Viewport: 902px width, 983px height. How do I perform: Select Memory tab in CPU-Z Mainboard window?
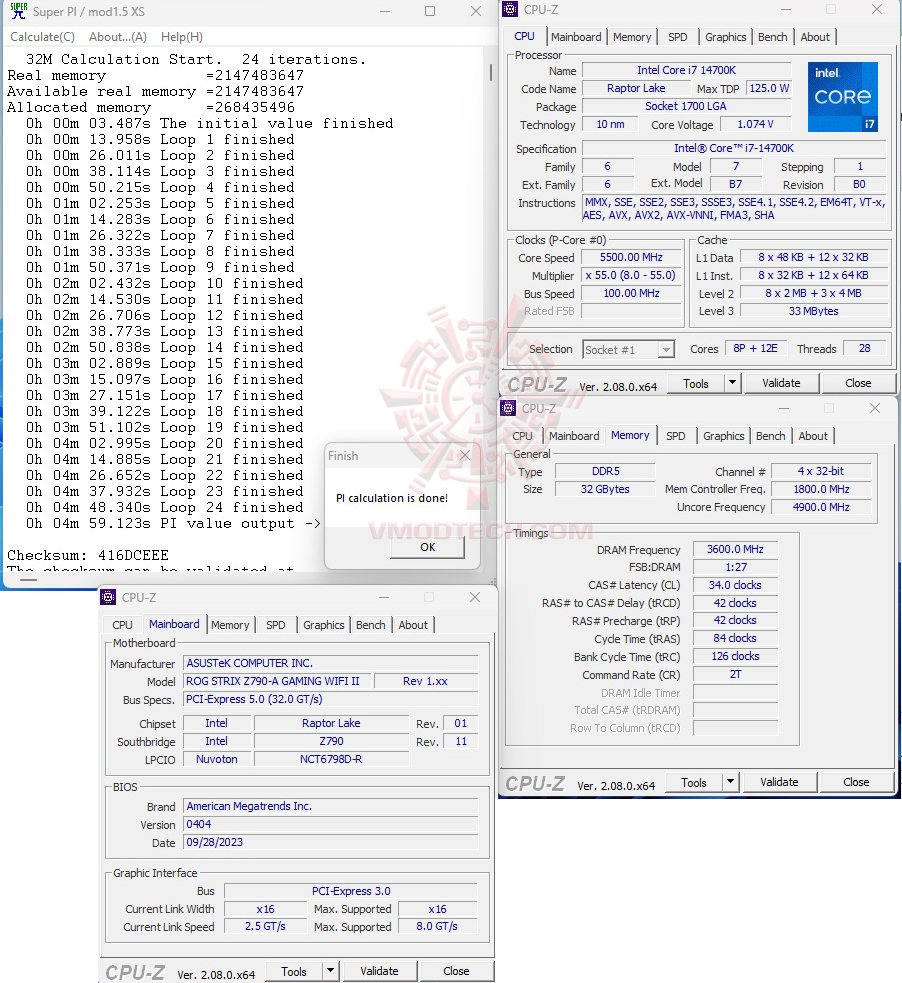tap(230, 625)
